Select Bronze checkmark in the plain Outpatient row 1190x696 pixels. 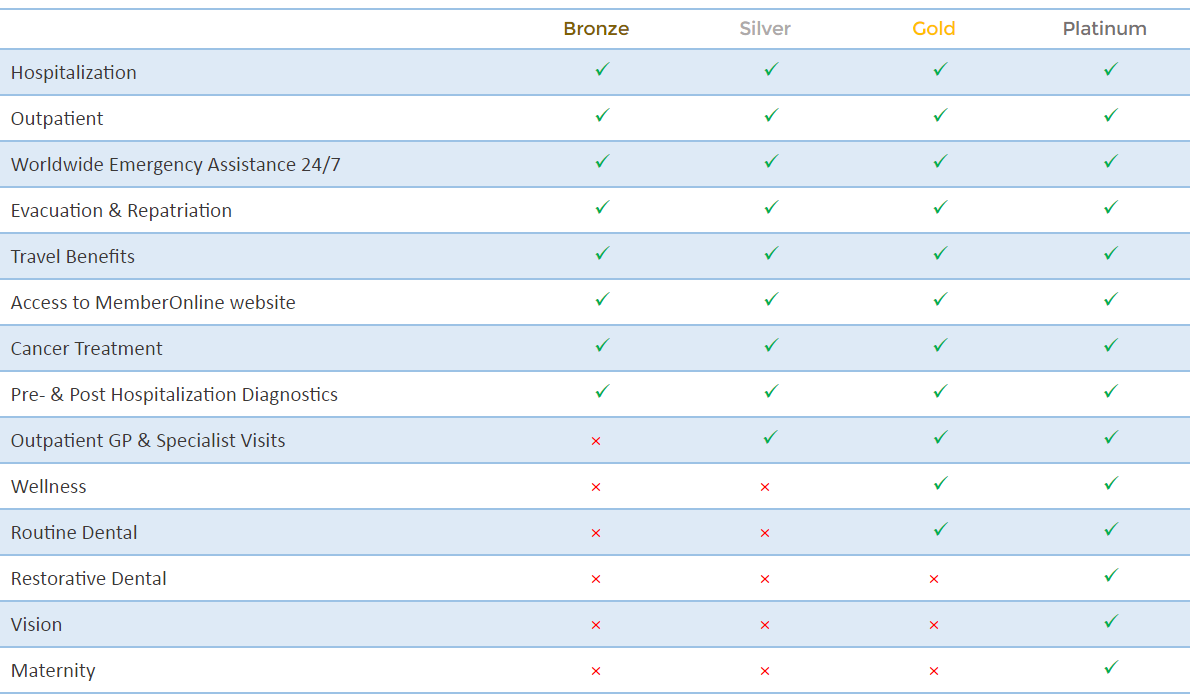[x=603, y=115]
